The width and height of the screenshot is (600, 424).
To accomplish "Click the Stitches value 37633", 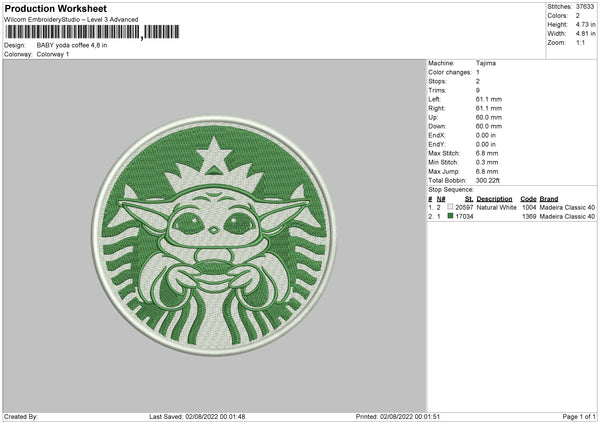I will click(585, 7).
